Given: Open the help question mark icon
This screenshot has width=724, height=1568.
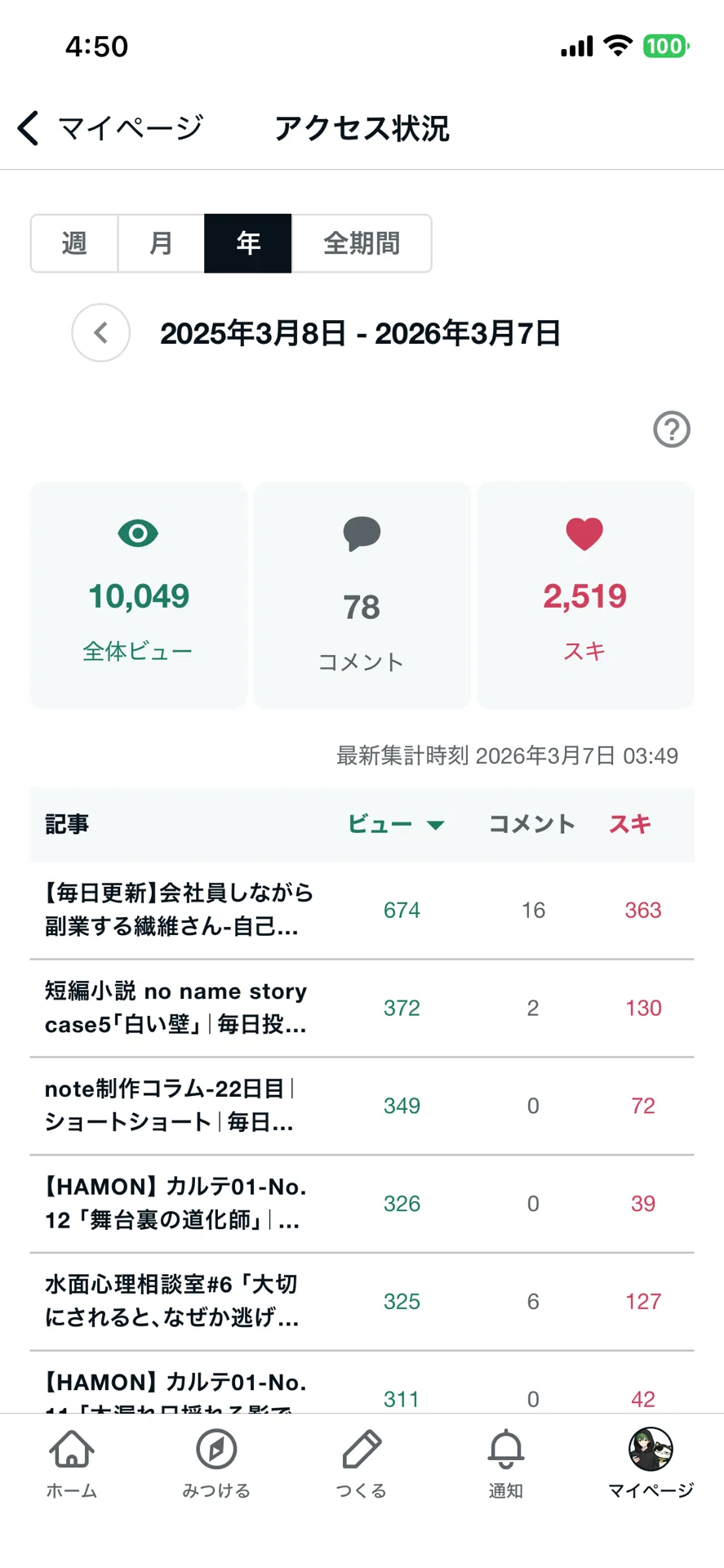Looking at the screenshot, I should (672, 429).
